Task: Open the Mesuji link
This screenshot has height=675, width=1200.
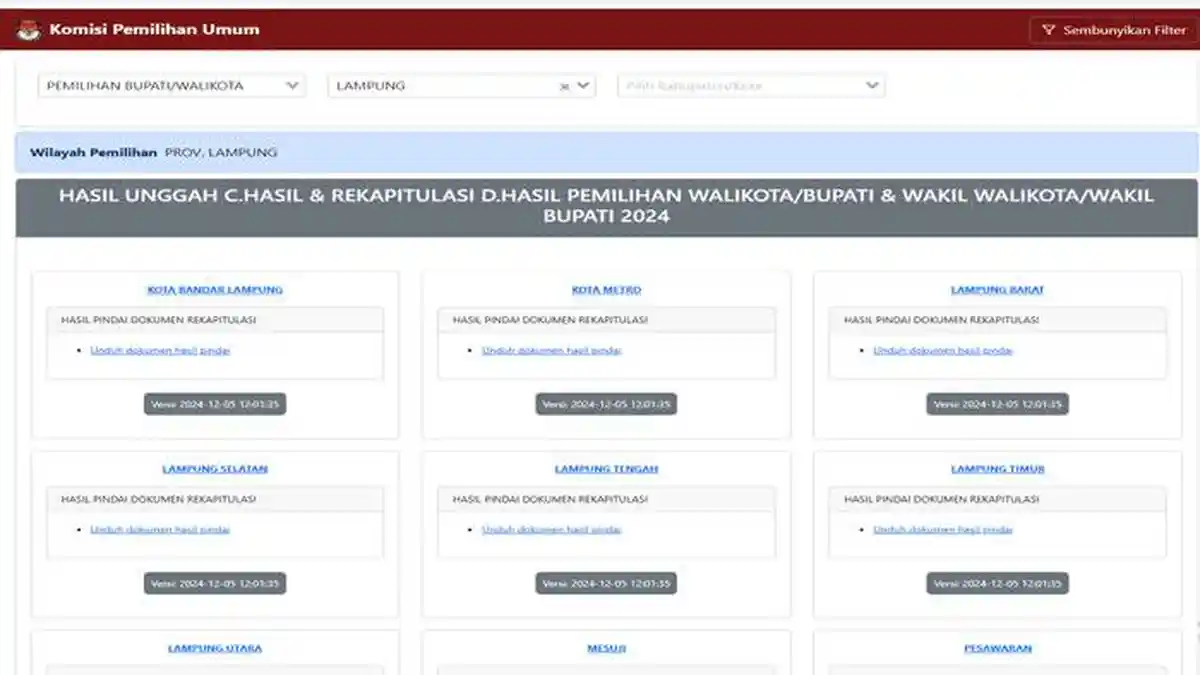Action: pos(606,648)
